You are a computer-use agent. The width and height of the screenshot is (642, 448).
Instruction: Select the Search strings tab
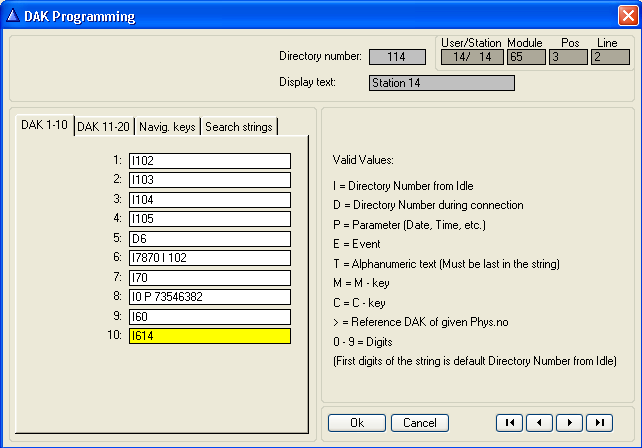[239, 126]
